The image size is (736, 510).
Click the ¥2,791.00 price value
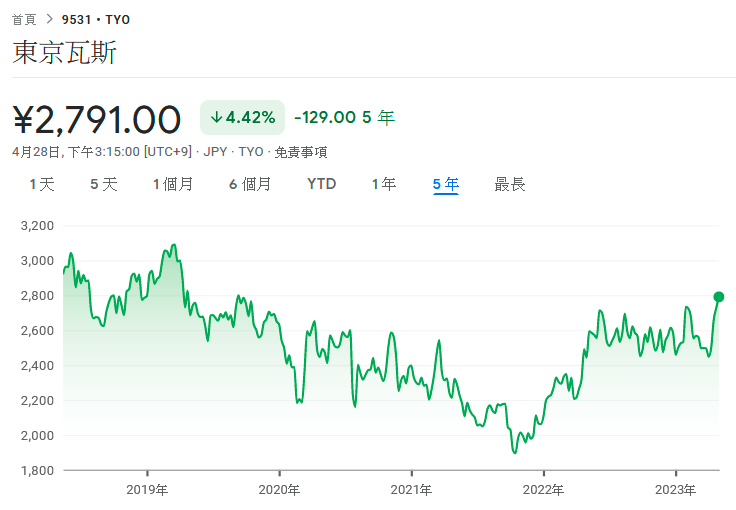tap(97, 120)
